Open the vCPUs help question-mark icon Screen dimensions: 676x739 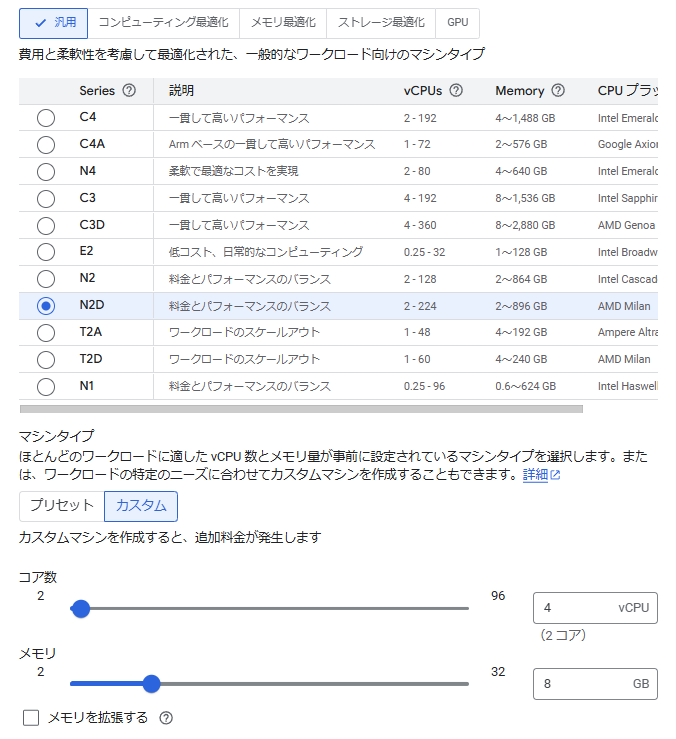point(455,90)
